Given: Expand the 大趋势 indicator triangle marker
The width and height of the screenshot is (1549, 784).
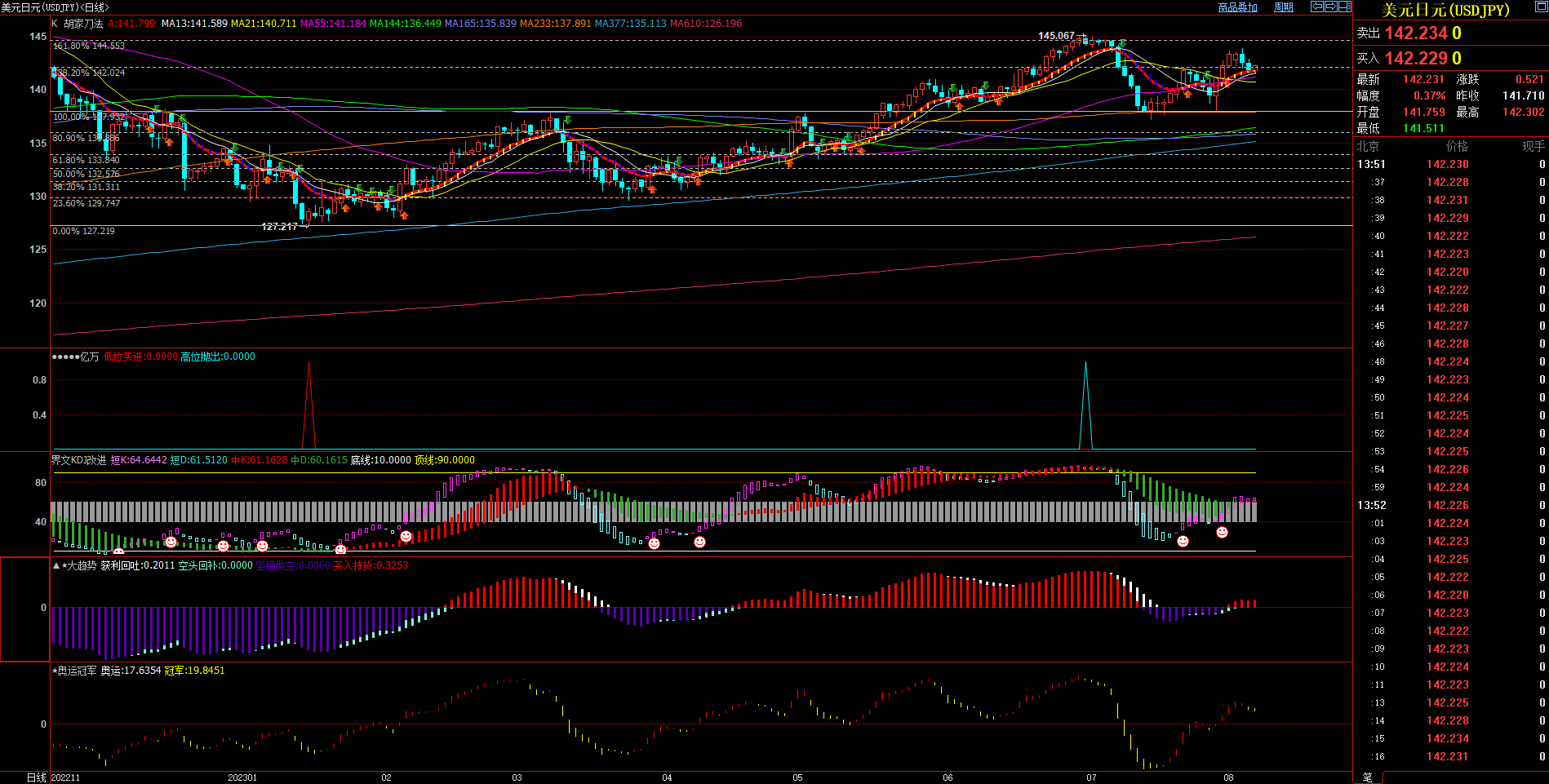Looking at the screenshot, I should tap(55, 565).
